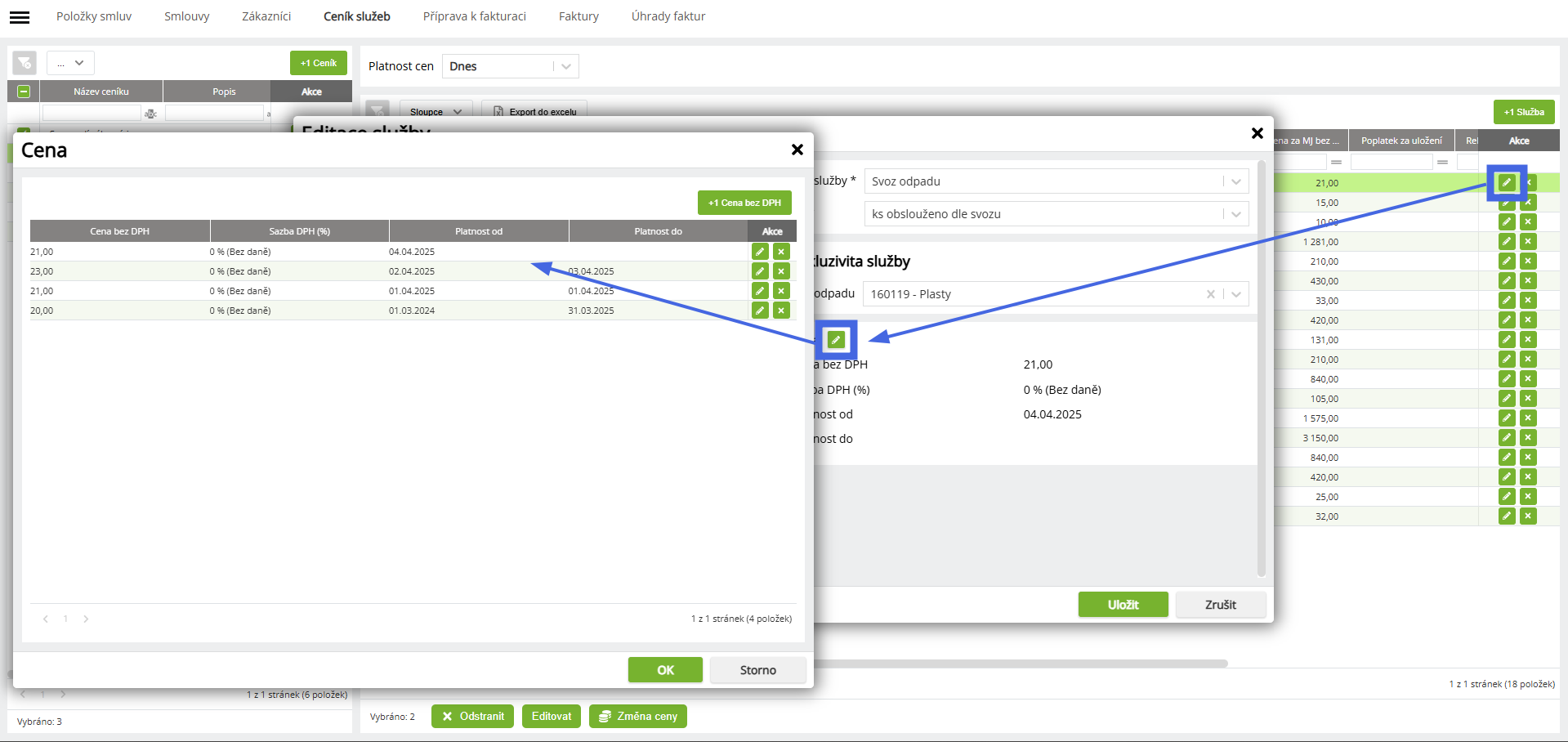Toggle the select-all checkbox in price list header
The image size is (1568, 742).
[24, 92]
